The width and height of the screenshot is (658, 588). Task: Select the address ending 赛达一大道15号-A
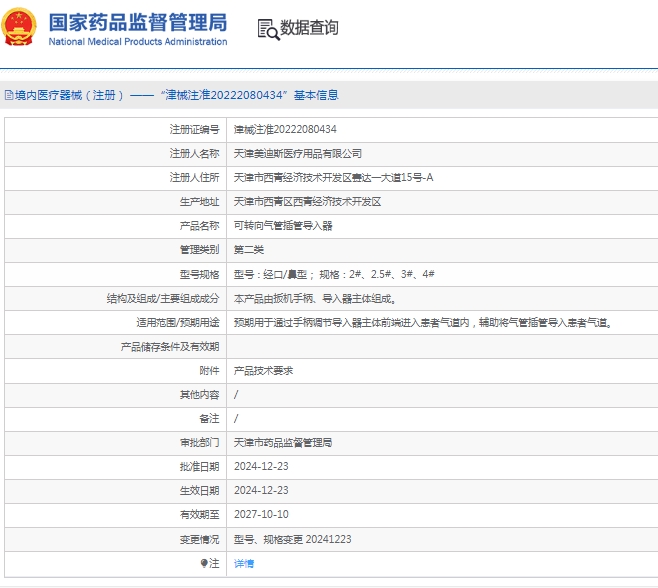tap(333, 178)
